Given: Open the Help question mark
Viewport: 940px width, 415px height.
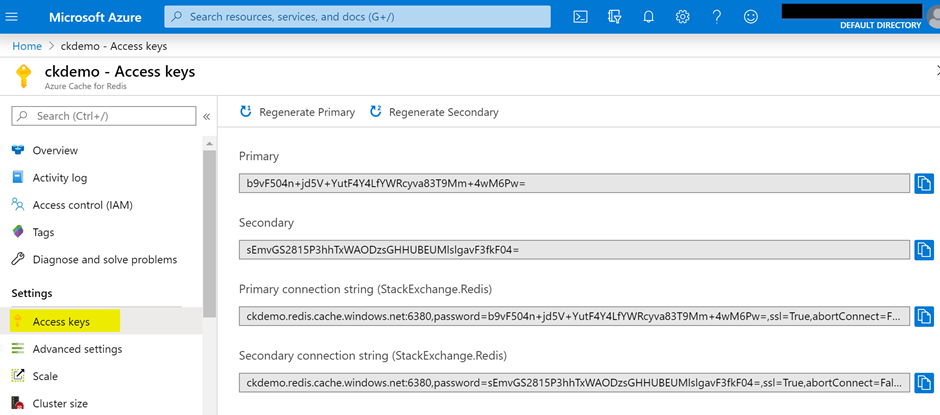Looking at the screenshot, I should [716, 17].
